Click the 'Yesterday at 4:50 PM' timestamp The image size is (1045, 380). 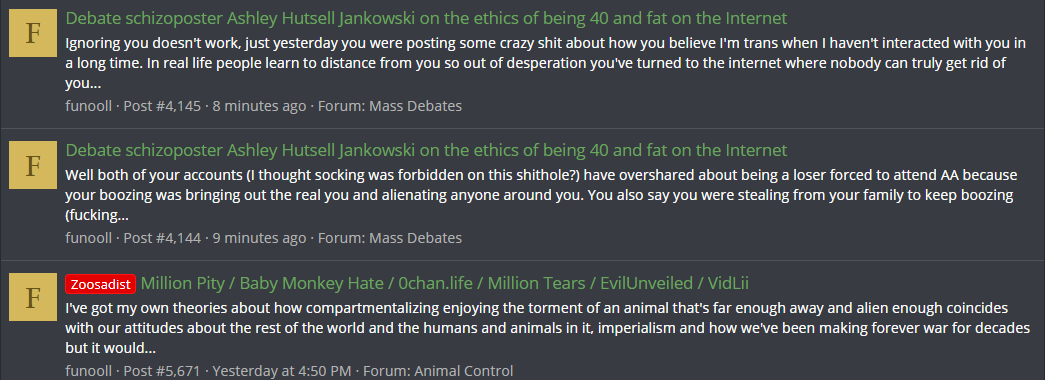[282, 371]
